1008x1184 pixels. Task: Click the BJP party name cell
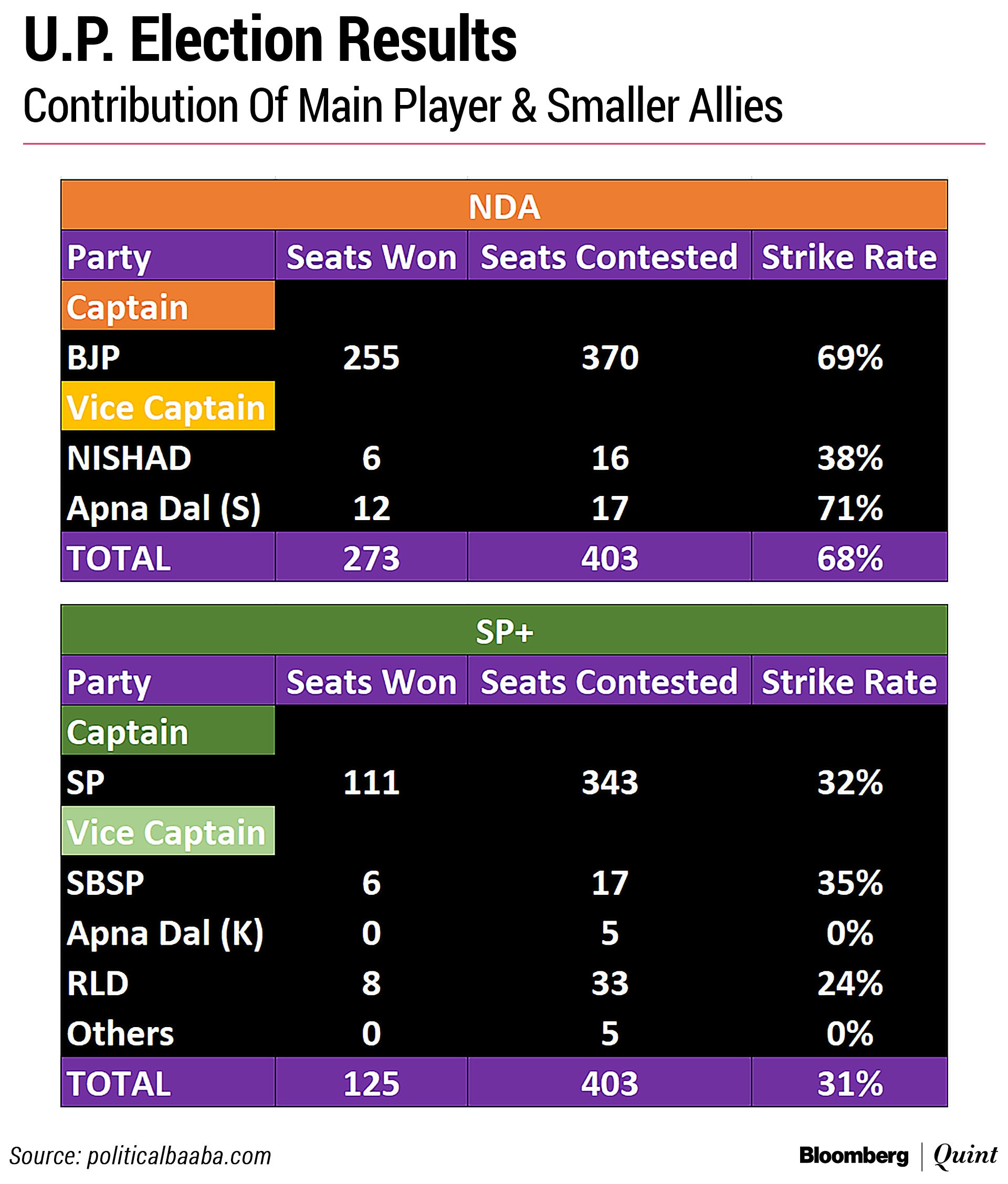(x=94, y=357)
